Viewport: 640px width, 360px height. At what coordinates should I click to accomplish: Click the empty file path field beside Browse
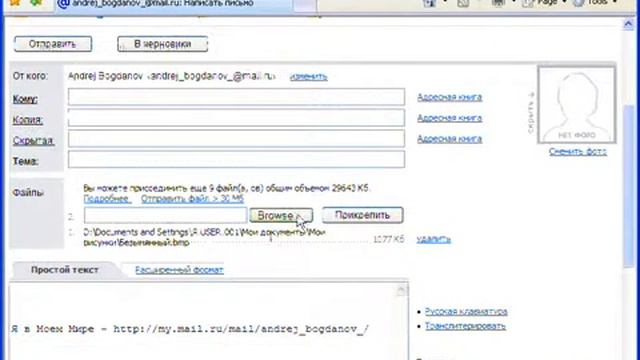(165, 215)
